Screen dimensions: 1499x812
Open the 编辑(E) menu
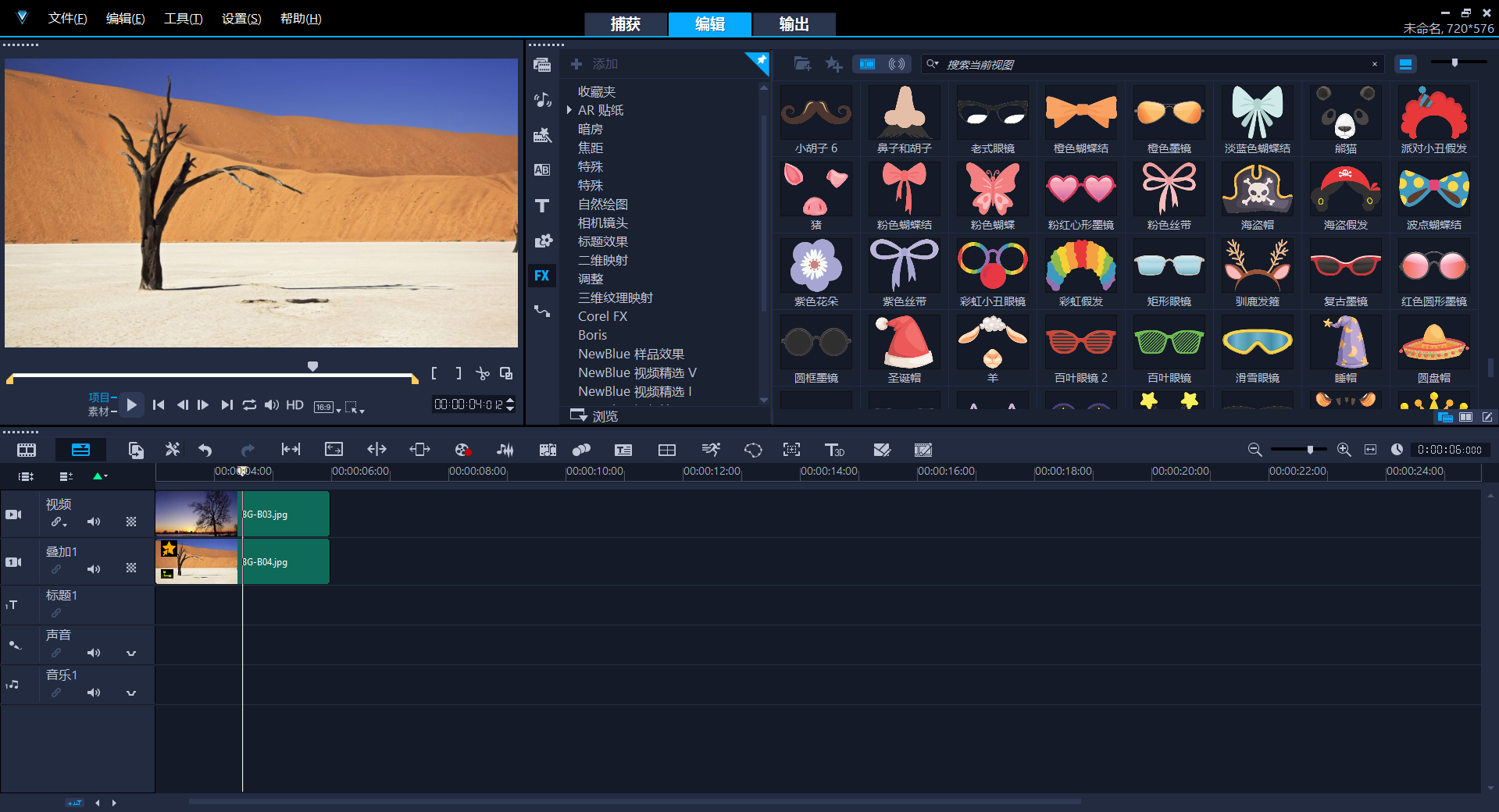coord(125,19)
